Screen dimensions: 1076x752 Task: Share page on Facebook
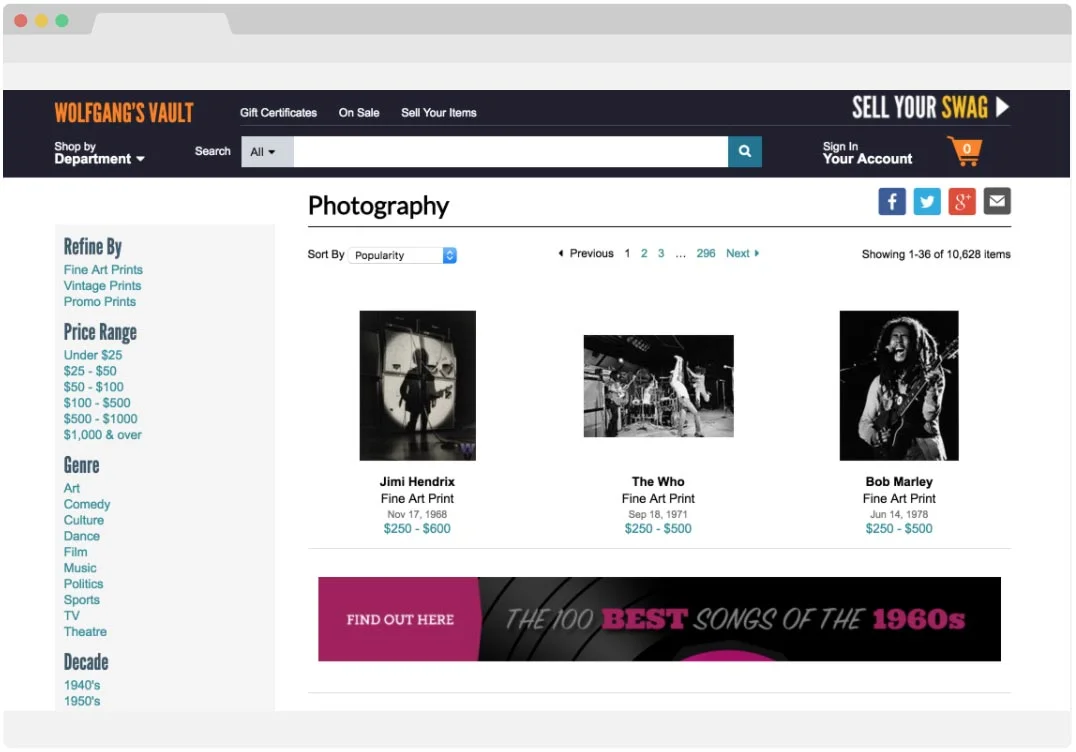pos(891,201)
